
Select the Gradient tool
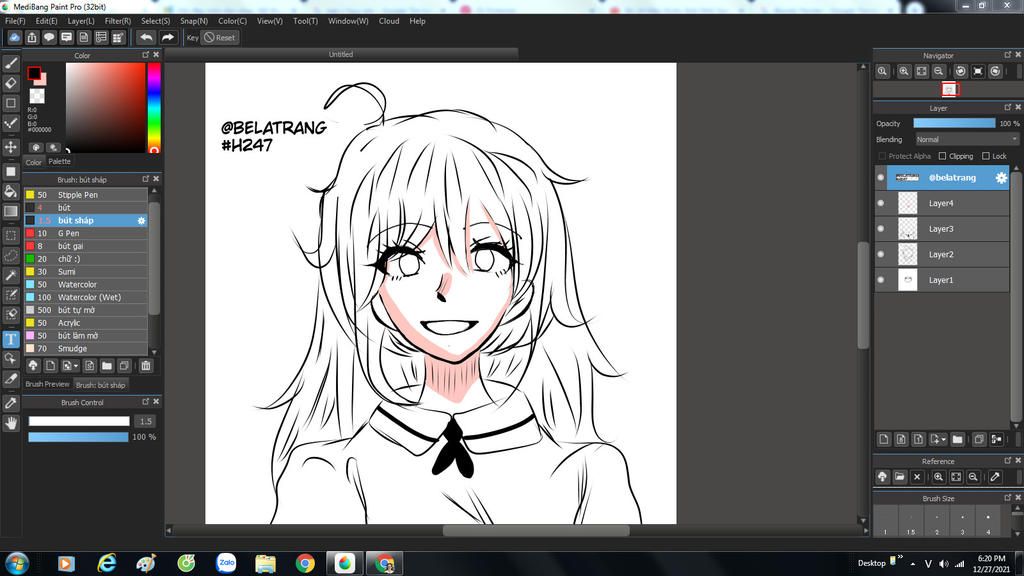click(x=10, y=212)
